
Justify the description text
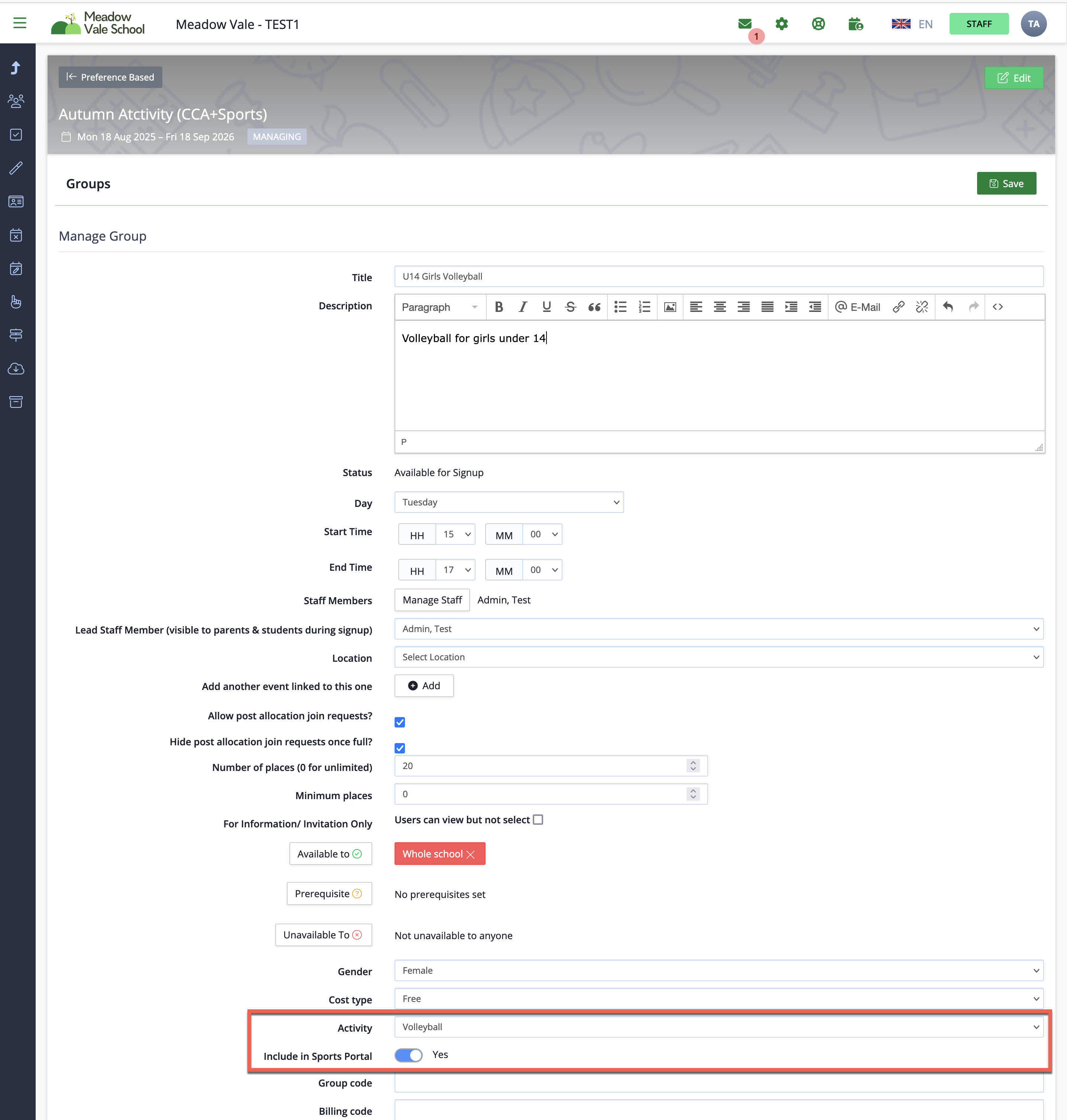(x=767, y=307)
